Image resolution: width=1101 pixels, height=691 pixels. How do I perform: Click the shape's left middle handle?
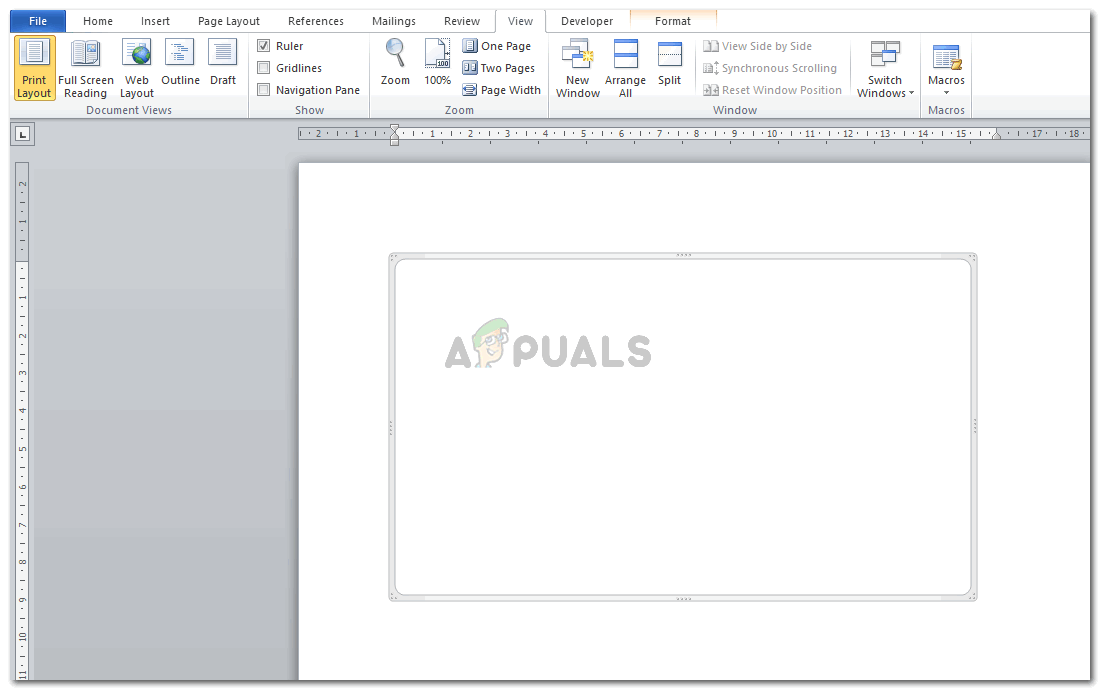tap(391, 428)
